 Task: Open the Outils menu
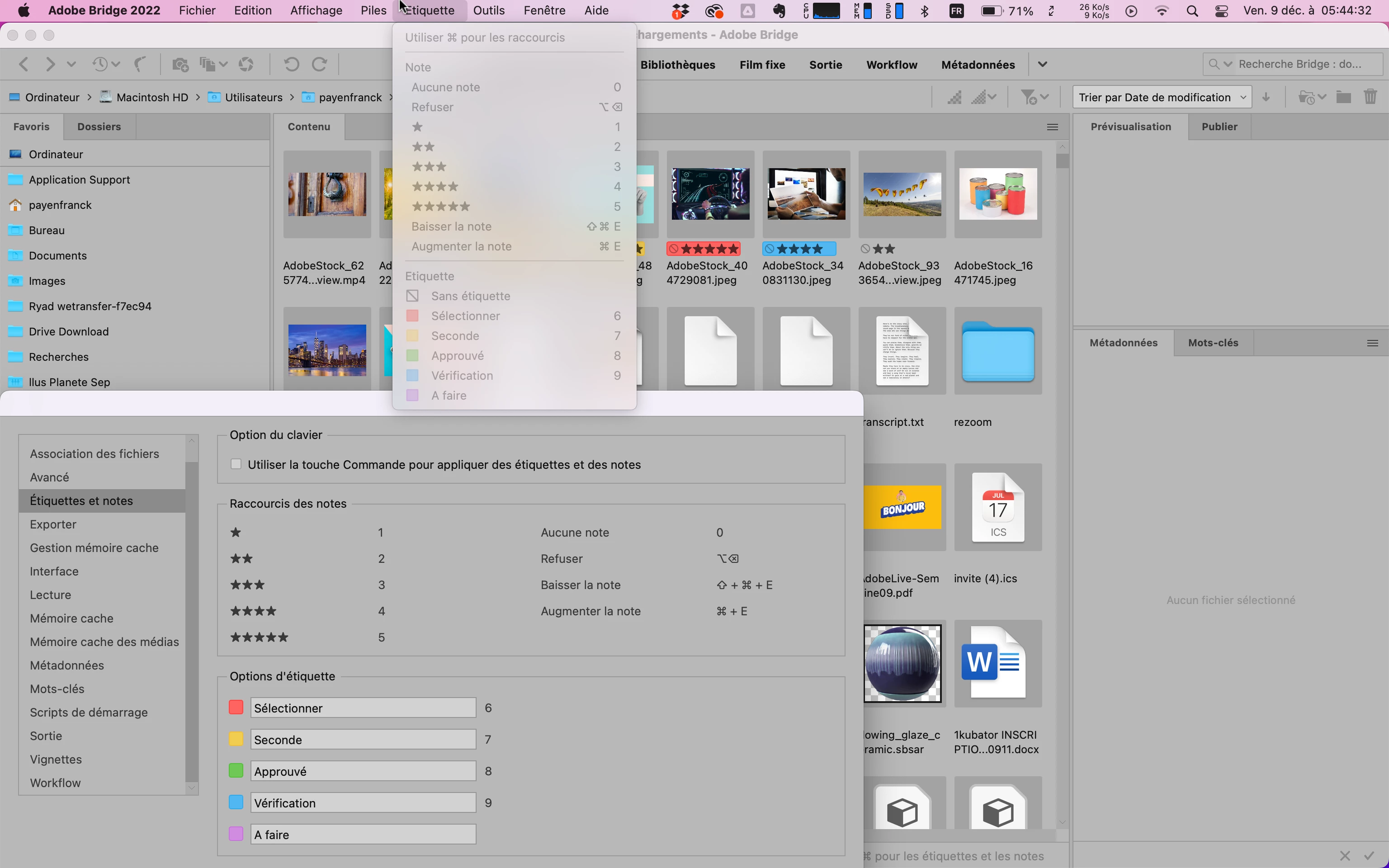[488, 10]
